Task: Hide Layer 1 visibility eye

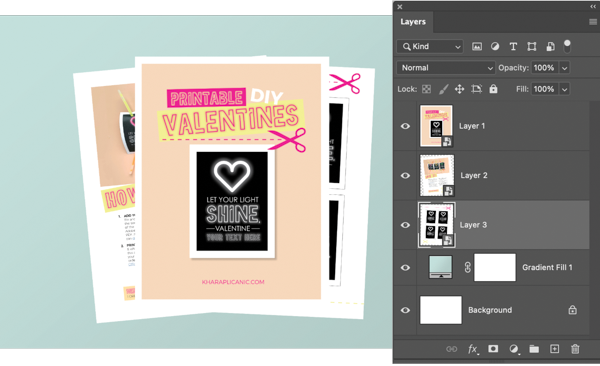Action: tap(405, 126)
